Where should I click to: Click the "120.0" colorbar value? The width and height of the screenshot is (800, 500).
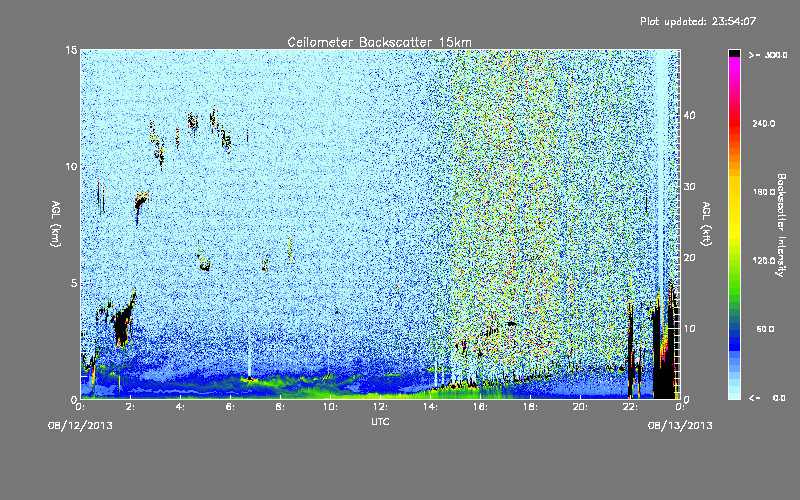(764, 260)
